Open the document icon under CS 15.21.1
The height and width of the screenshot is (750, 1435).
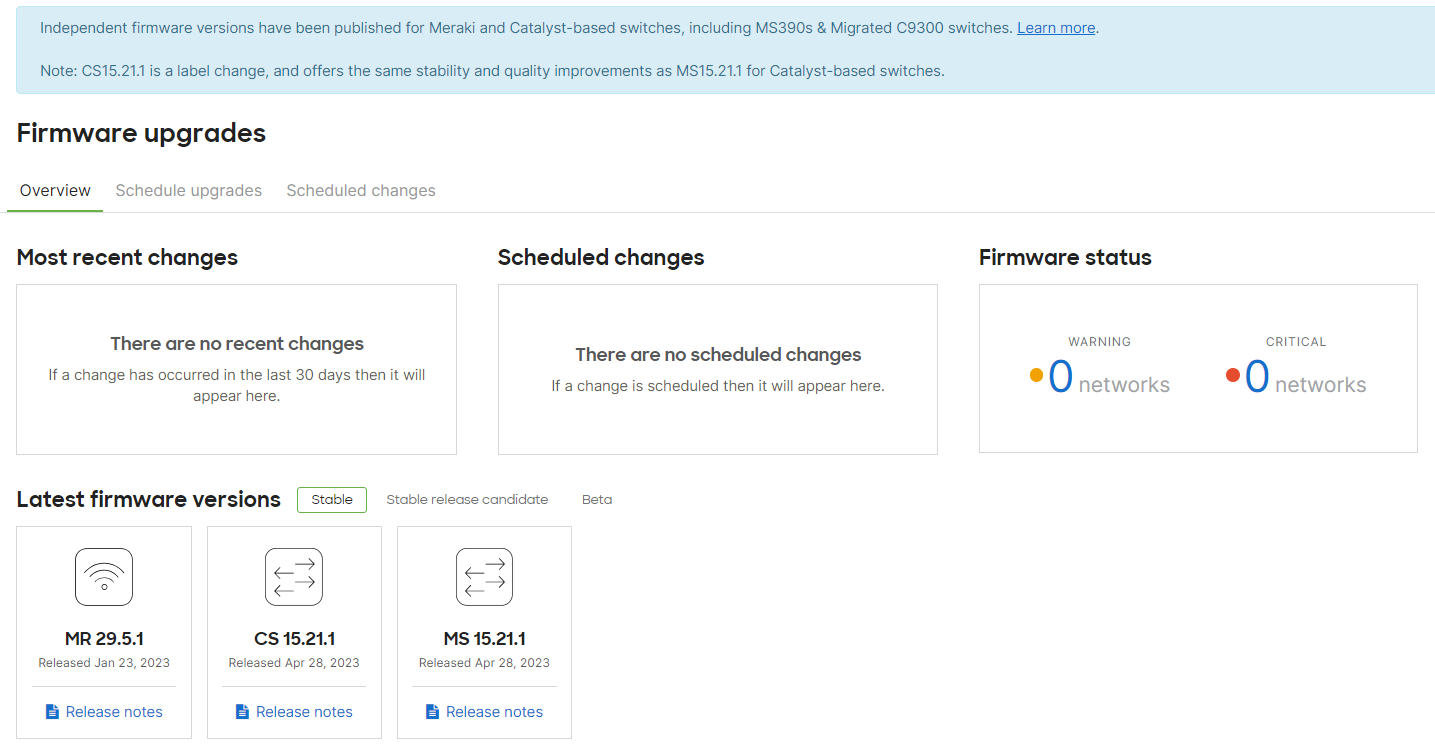[242, 712]
